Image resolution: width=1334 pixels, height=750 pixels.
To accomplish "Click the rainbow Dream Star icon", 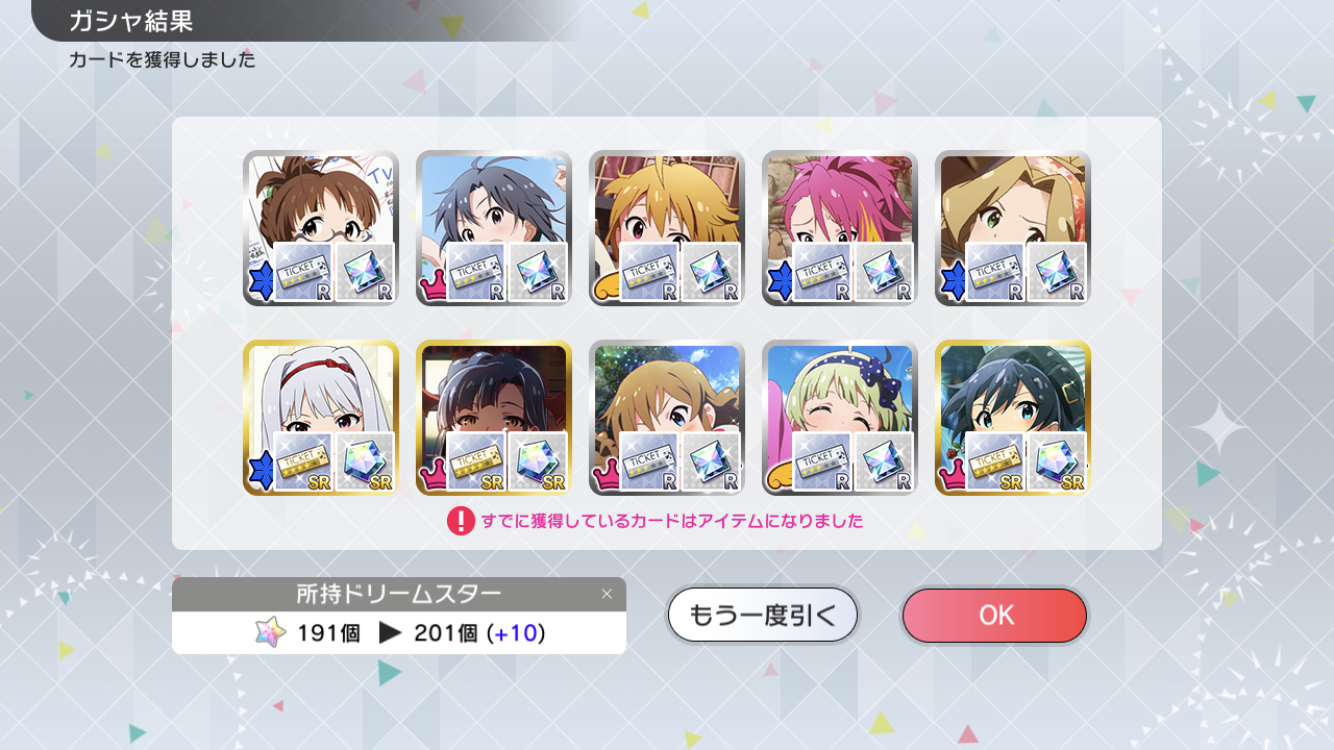I will click(270, 632).
